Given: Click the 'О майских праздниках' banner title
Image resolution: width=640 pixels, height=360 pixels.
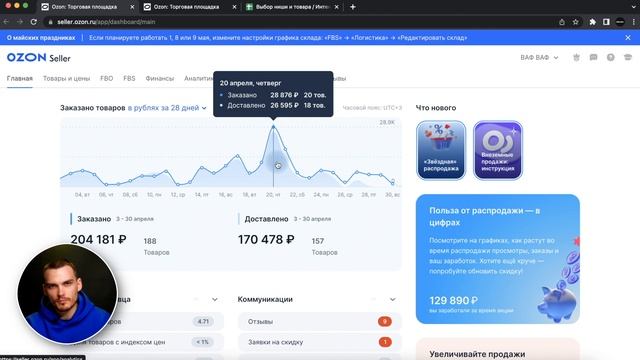Looking at the screenshot, I should [41, 38].
